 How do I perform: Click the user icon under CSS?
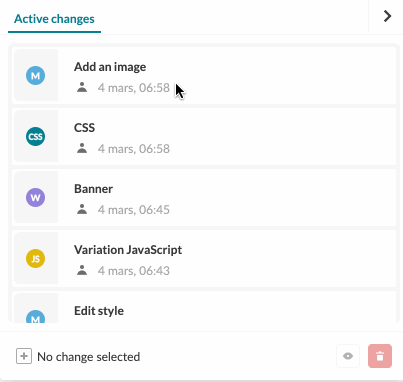point(82,148)
